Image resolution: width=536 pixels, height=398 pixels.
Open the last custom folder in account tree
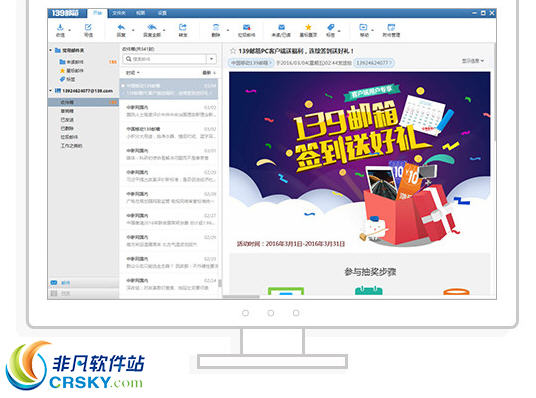point(71,146)
